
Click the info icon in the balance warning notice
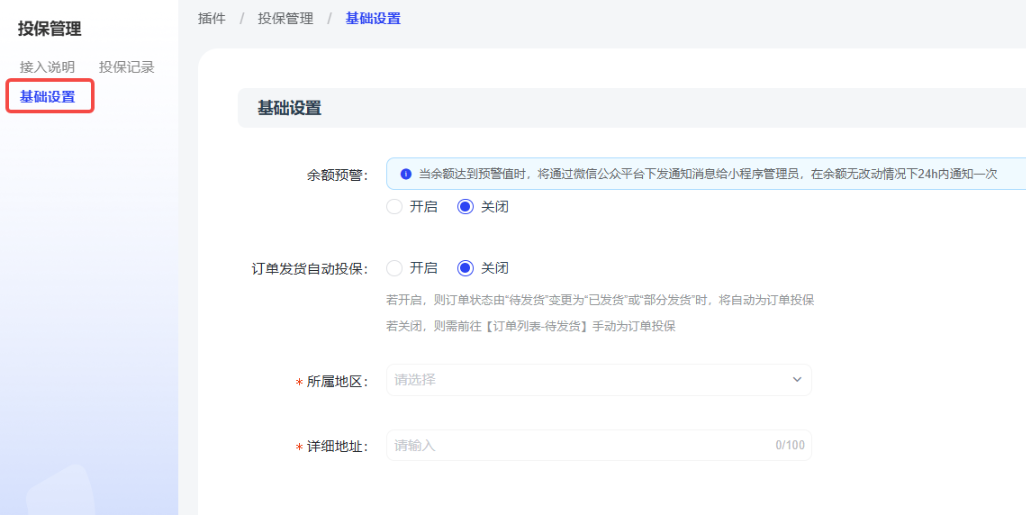click(x=405, y=174)
